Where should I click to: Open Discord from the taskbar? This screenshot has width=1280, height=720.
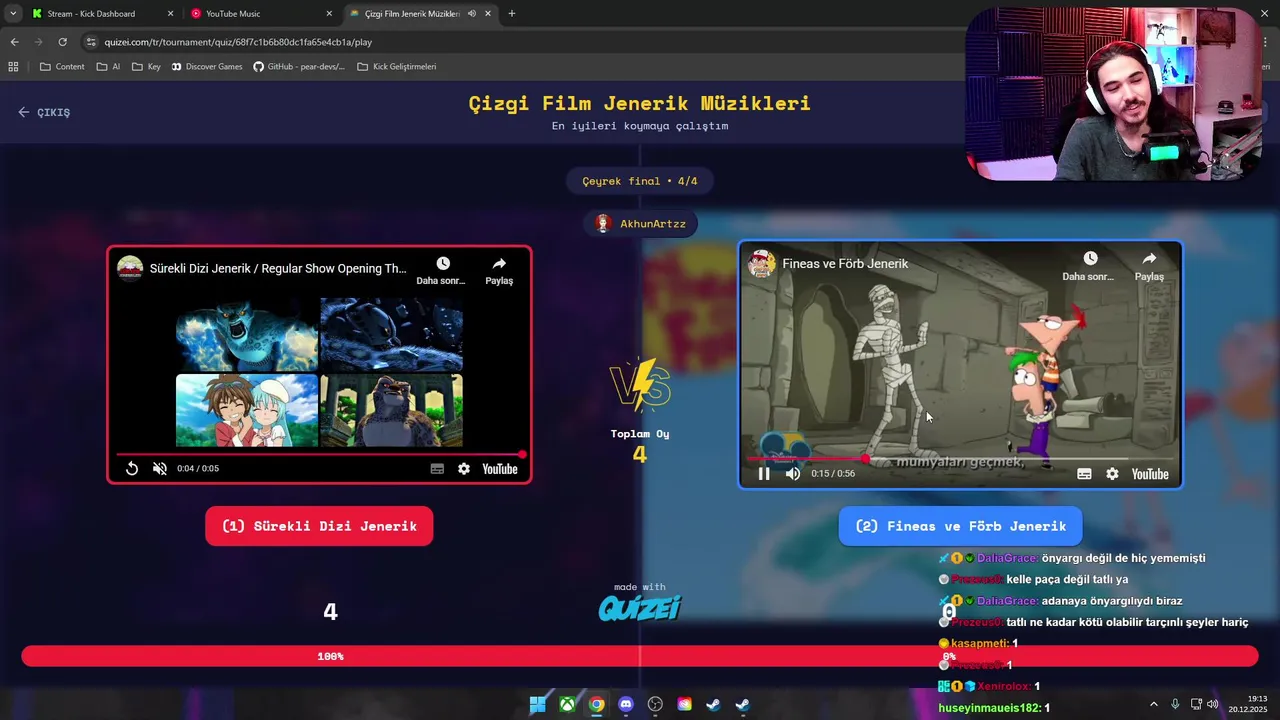click(626, 704)
